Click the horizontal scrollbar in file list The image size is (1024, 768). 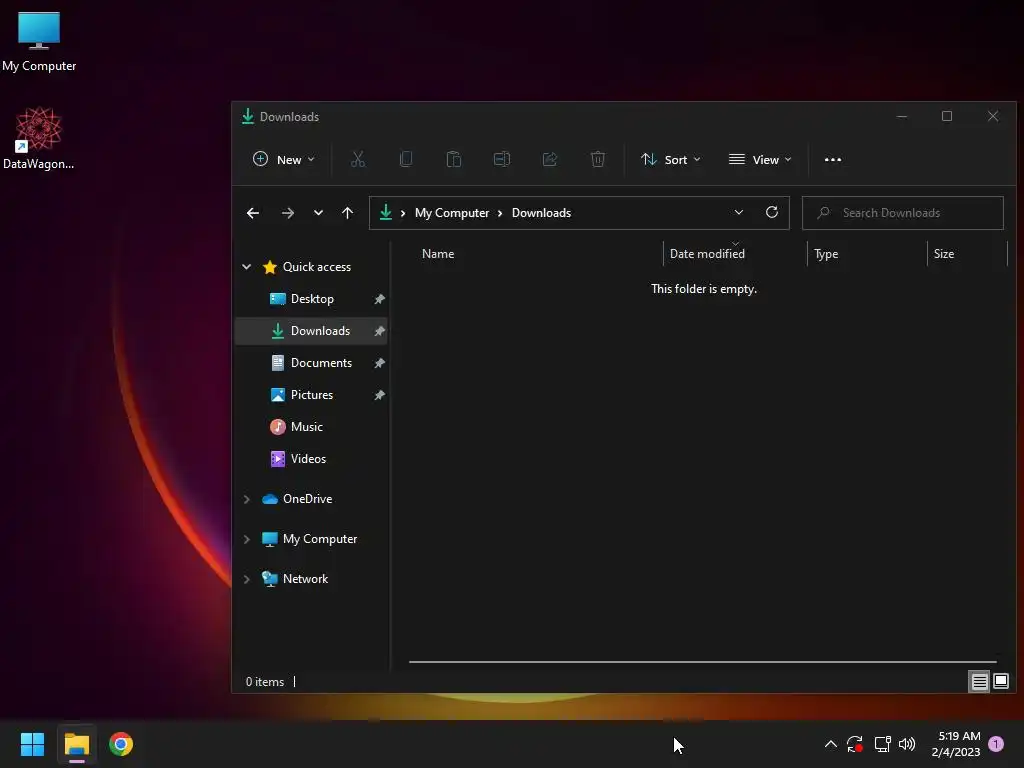[x=703, y=662]
